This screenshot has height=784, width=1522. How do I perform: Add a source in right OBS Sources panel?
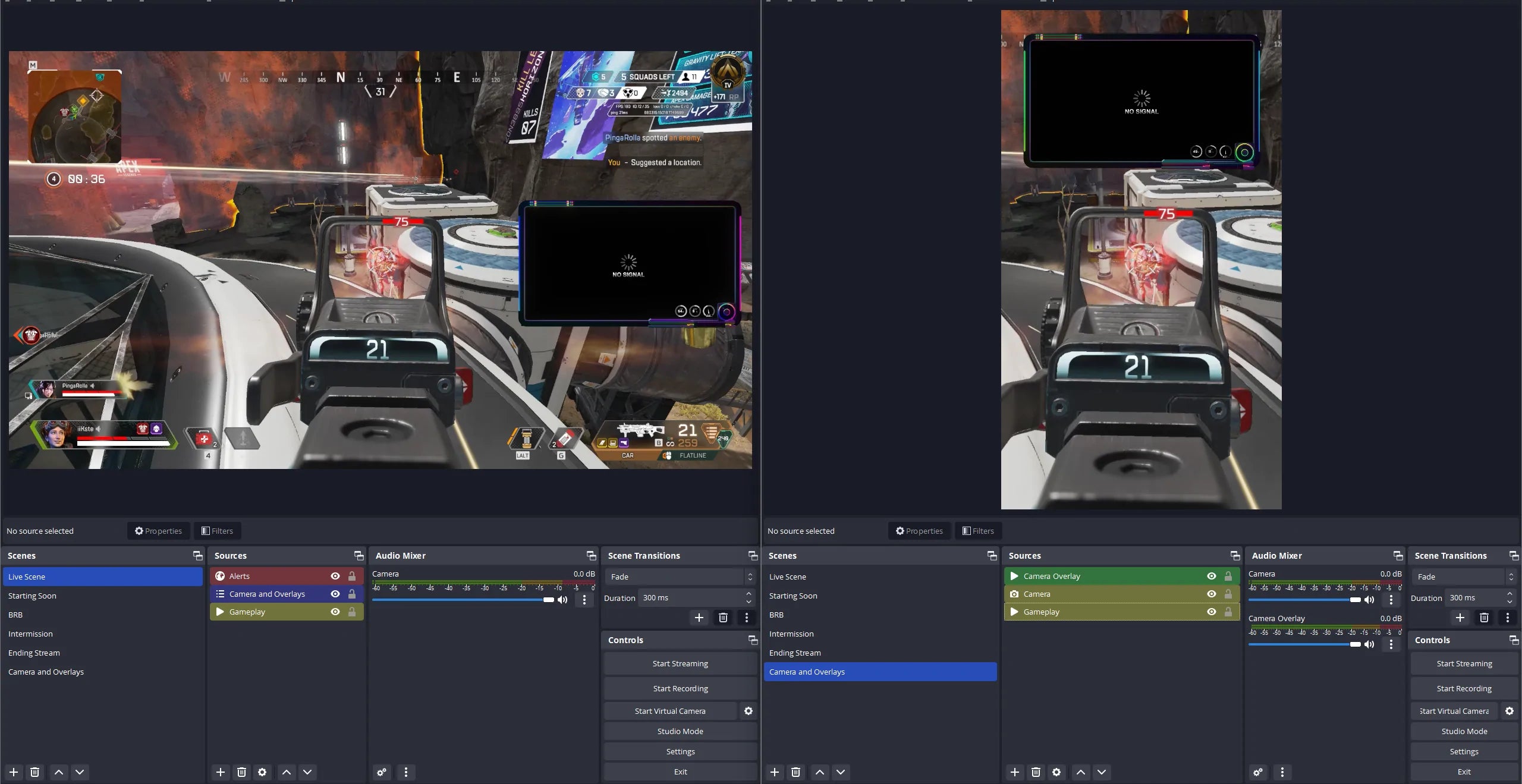pos(1015,772)
